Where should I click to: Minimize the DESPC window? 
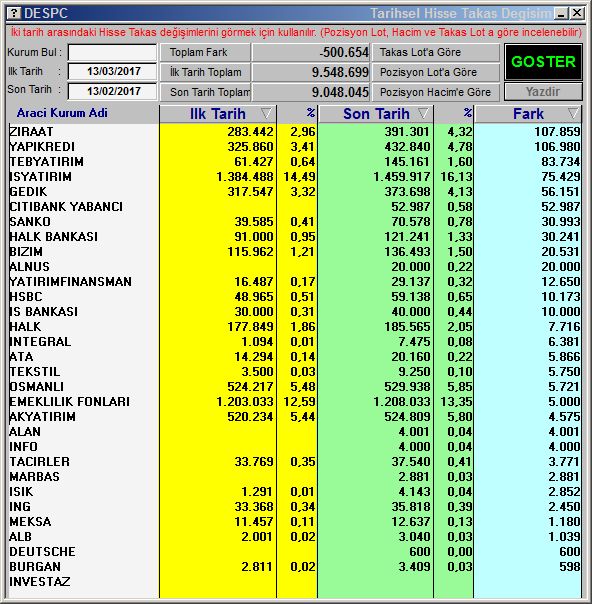pos(561,14)
